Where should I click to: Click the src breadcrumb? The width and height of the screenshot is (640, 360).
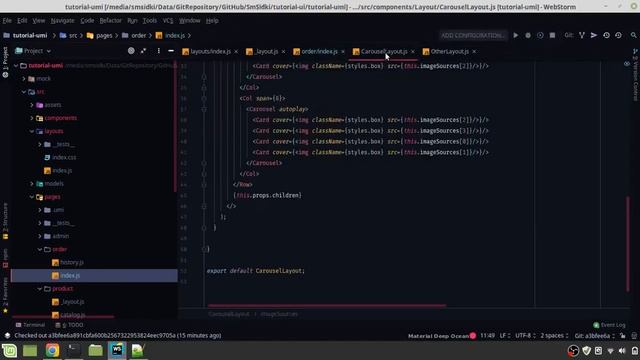click(x=69, y=36)
